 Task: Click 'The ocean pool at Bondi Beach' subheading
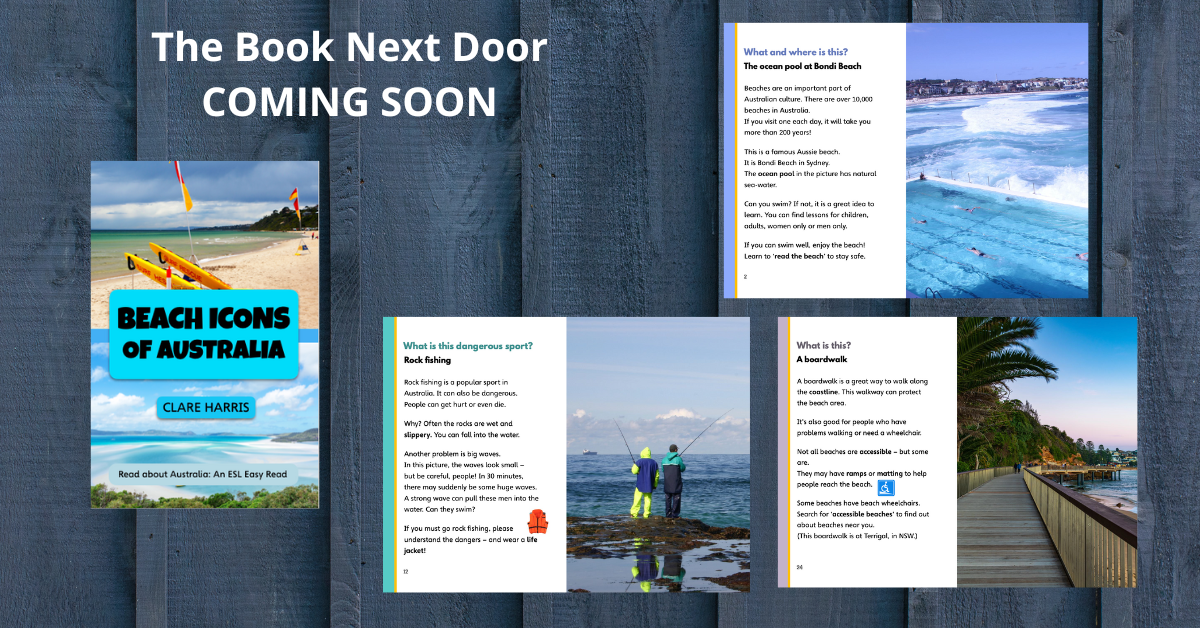point(802,67)
